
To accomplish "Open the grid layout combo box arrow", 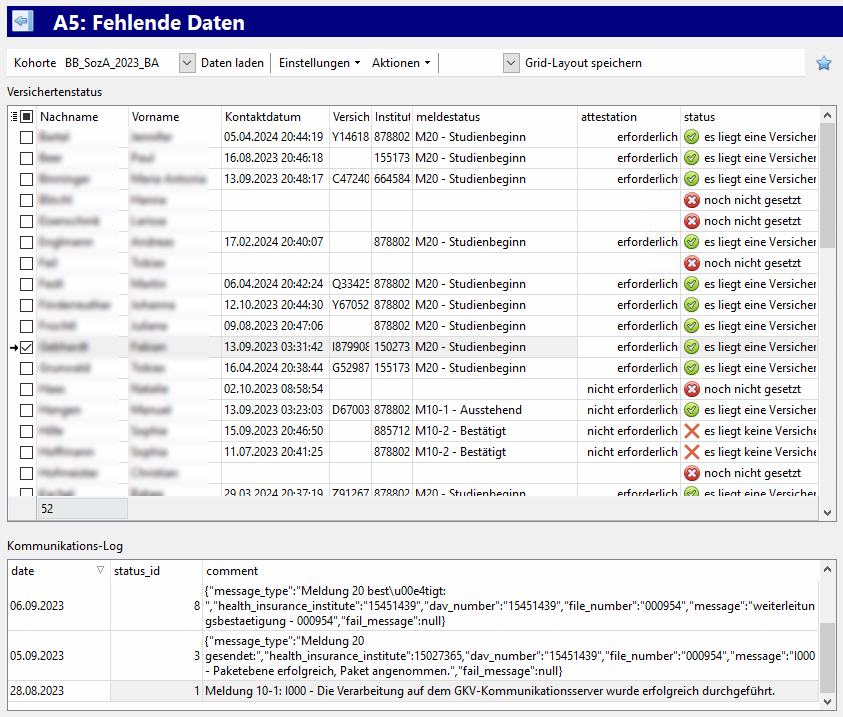I will (511, 63).
